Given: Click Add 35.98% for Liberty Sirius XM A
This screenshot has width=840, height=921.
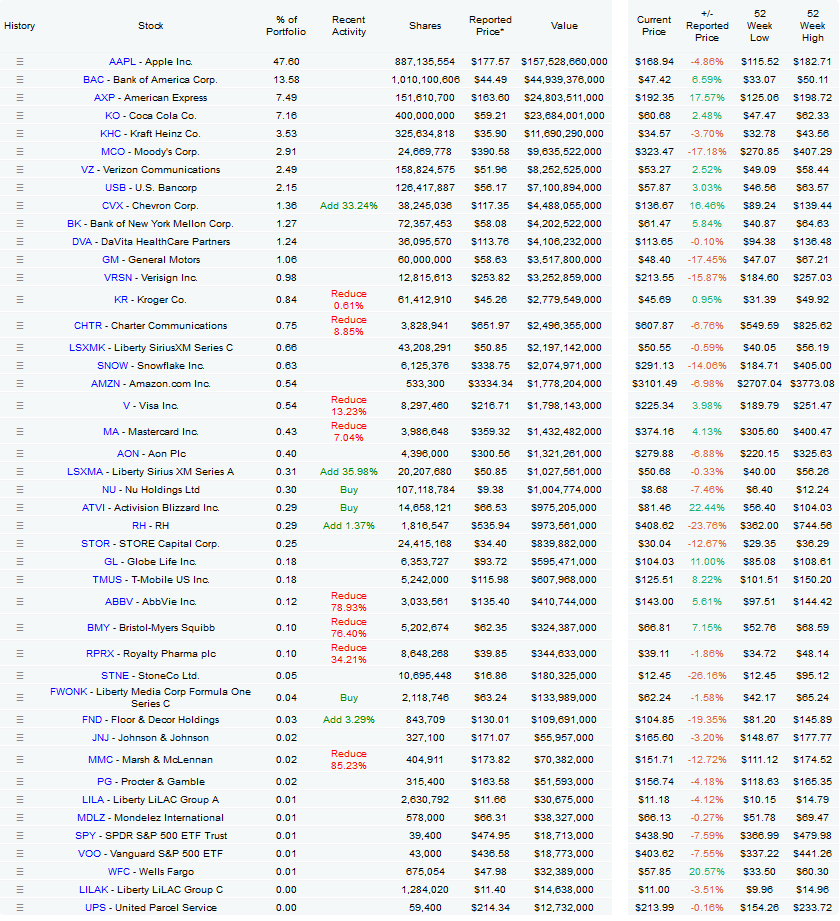Looking at the screenshot, I should tap(349, 472).
